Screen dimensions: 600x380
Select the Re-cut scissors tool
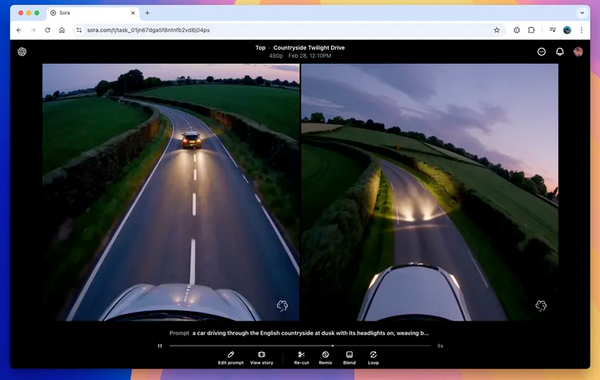click(x=302, y=358)
